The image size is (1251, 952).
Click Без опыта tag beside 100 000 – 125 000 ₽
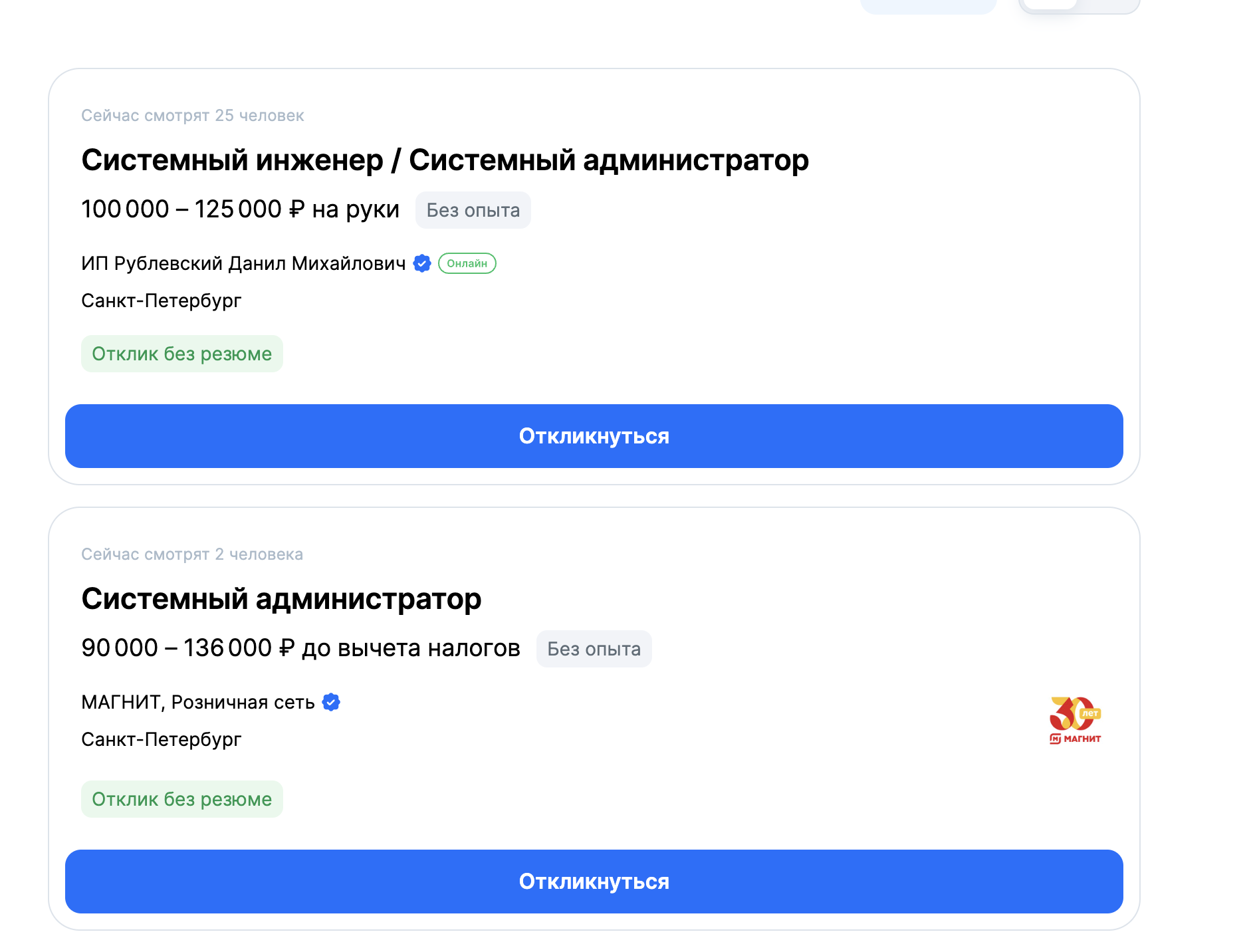(473, 210)
